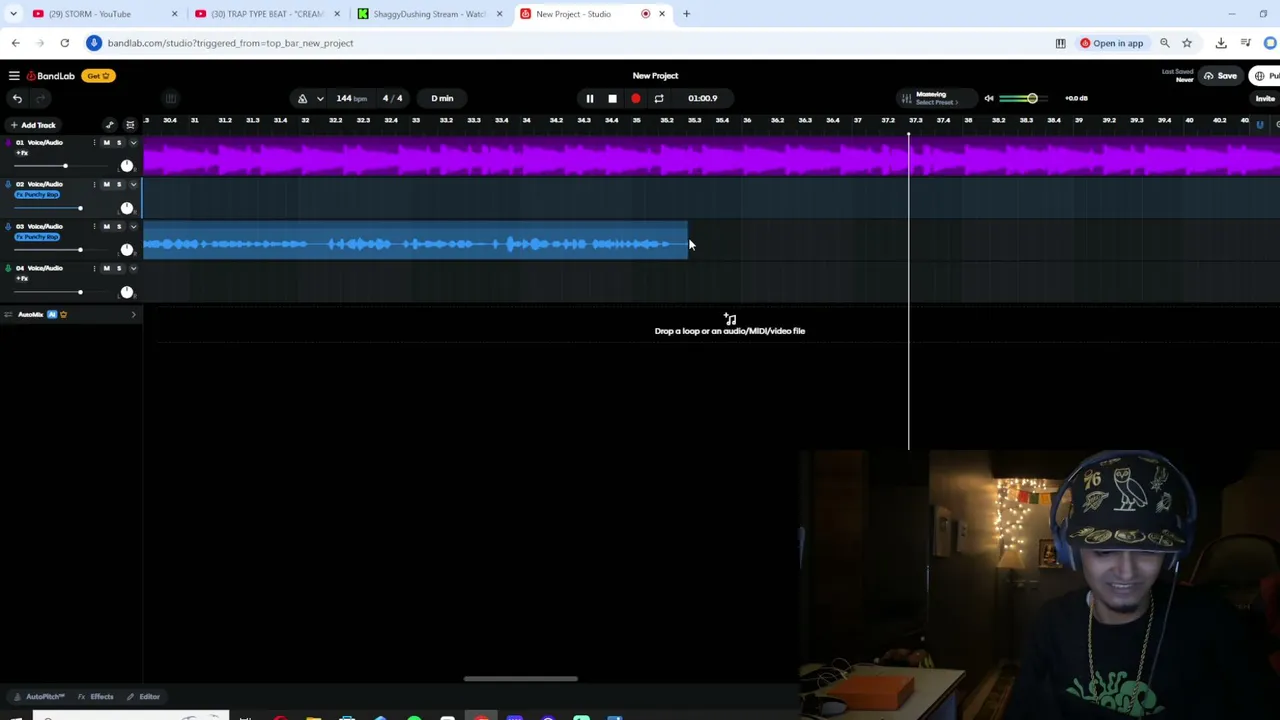Toggle the magnet snap icon on timeline
Viewport: 1280px width, 720px height.
click(1260, 125)
